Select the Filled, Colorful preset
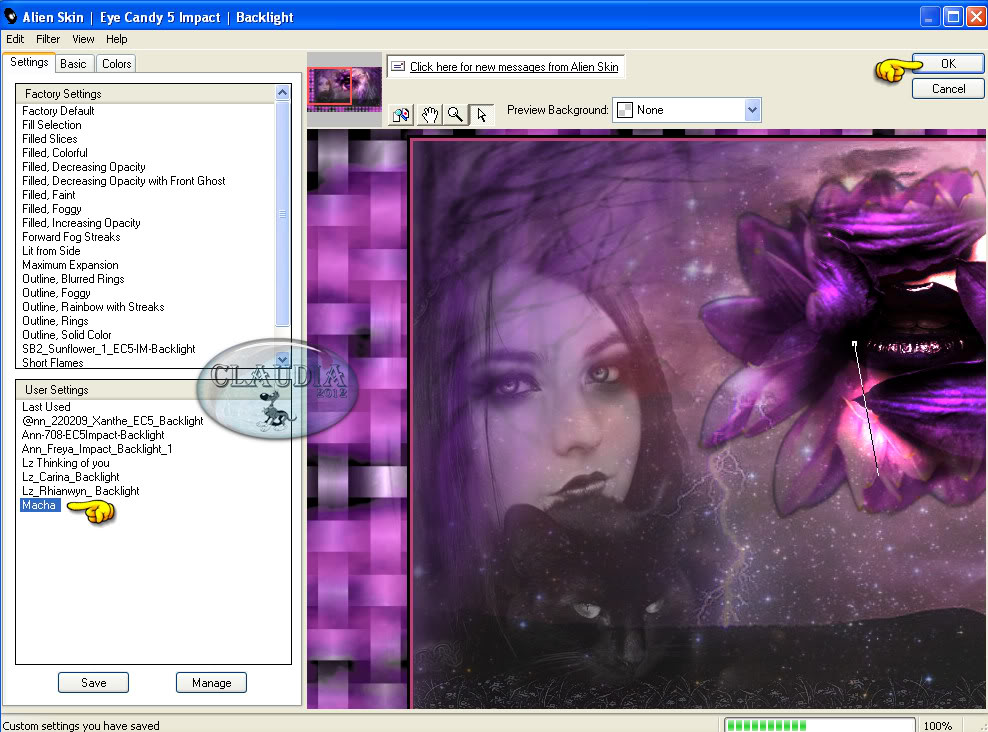 55,152
